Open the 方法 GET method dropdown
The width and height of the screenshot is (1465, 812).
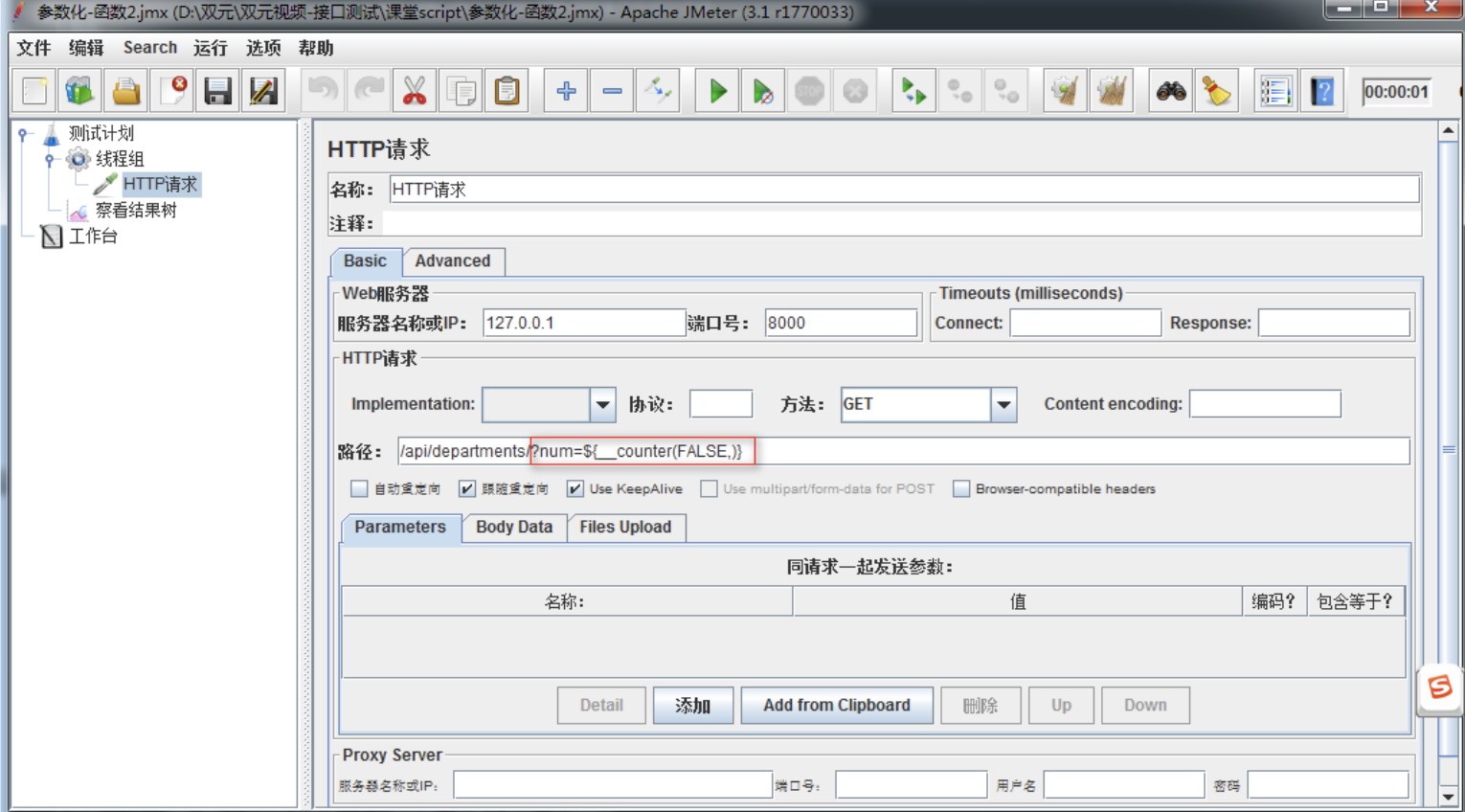click(x=1003, y=404)
